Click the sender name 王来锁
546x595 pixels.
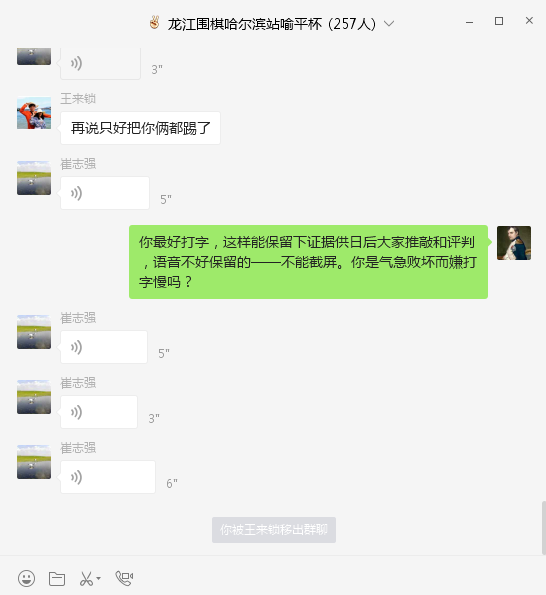pos(78,99)
